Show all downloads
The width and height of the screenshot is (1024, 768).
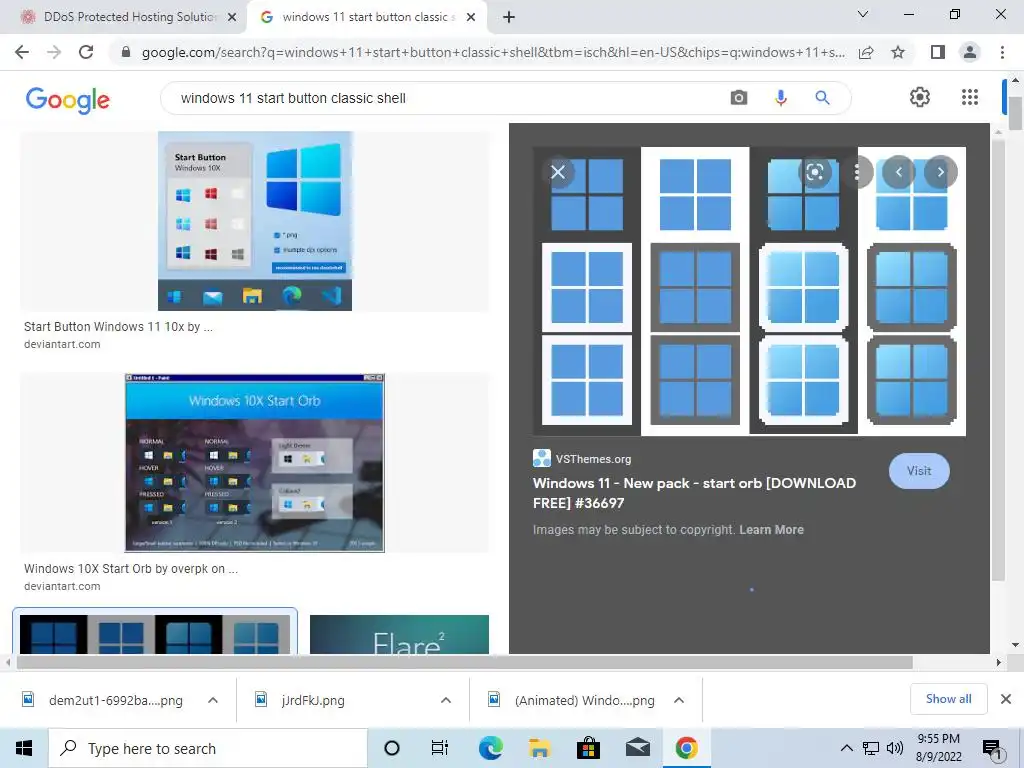(948, 699)
